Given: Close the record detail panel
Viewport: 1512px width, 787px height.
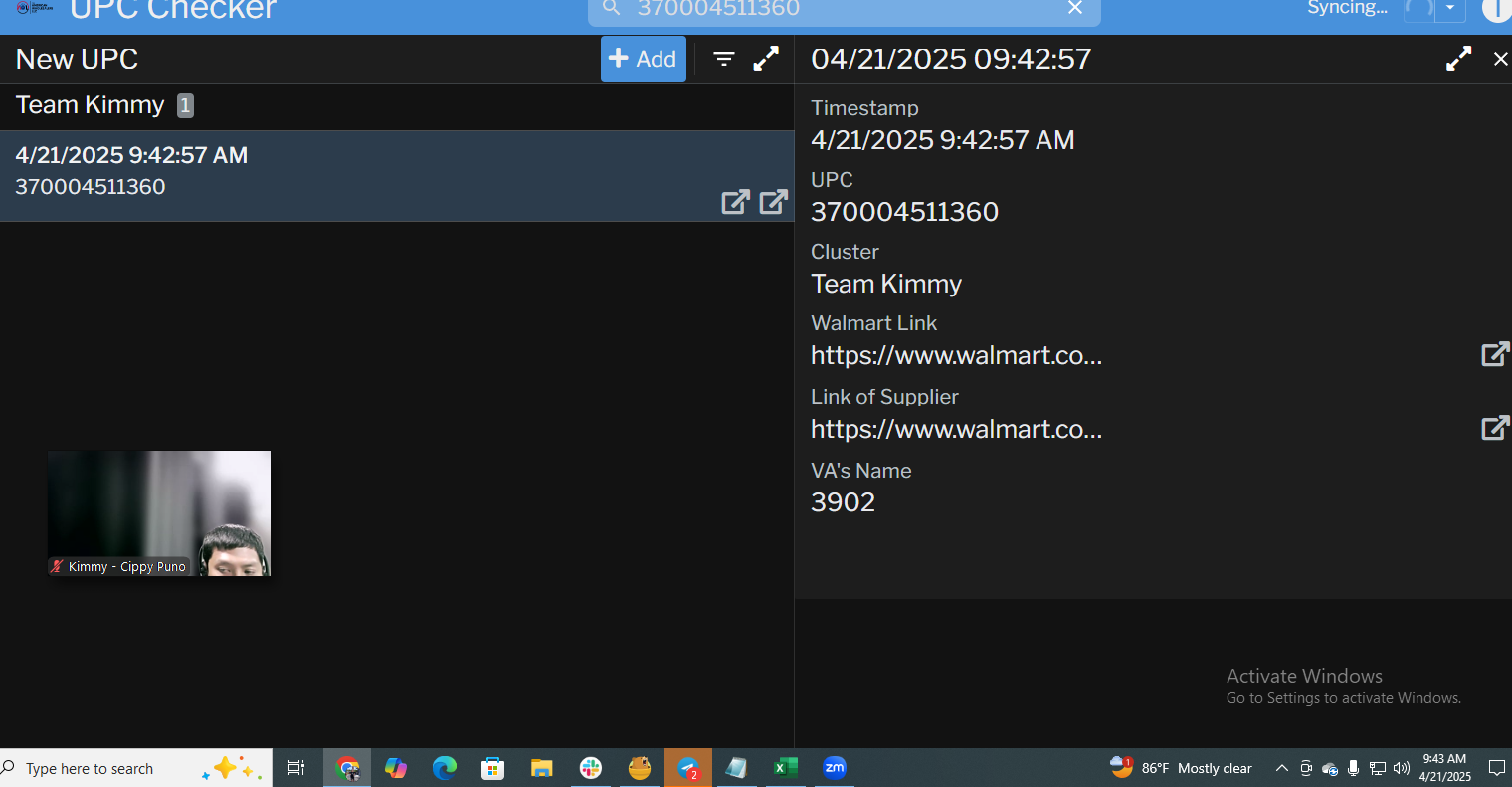Looking at the screenshot, I should tap(1500, 59).
